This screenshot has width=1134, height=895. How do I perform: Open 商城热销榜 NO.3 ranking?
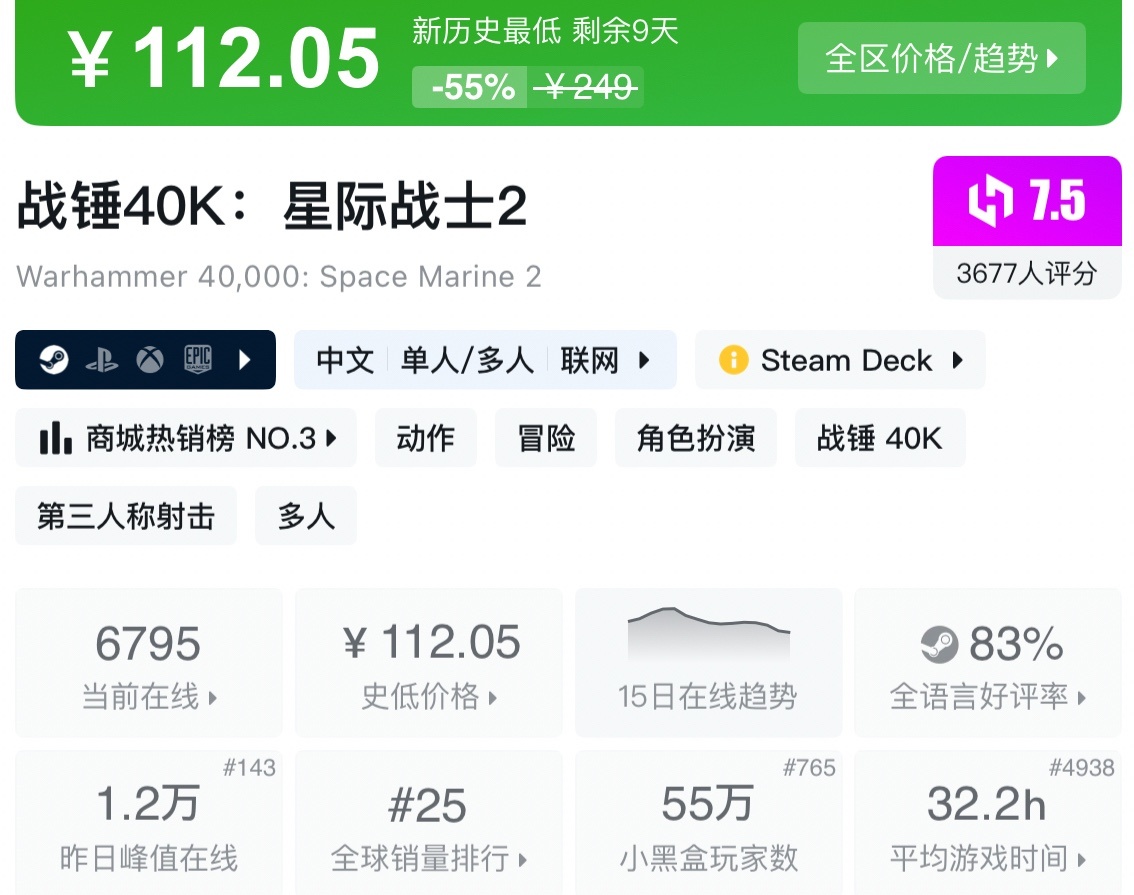click(186, 437)
